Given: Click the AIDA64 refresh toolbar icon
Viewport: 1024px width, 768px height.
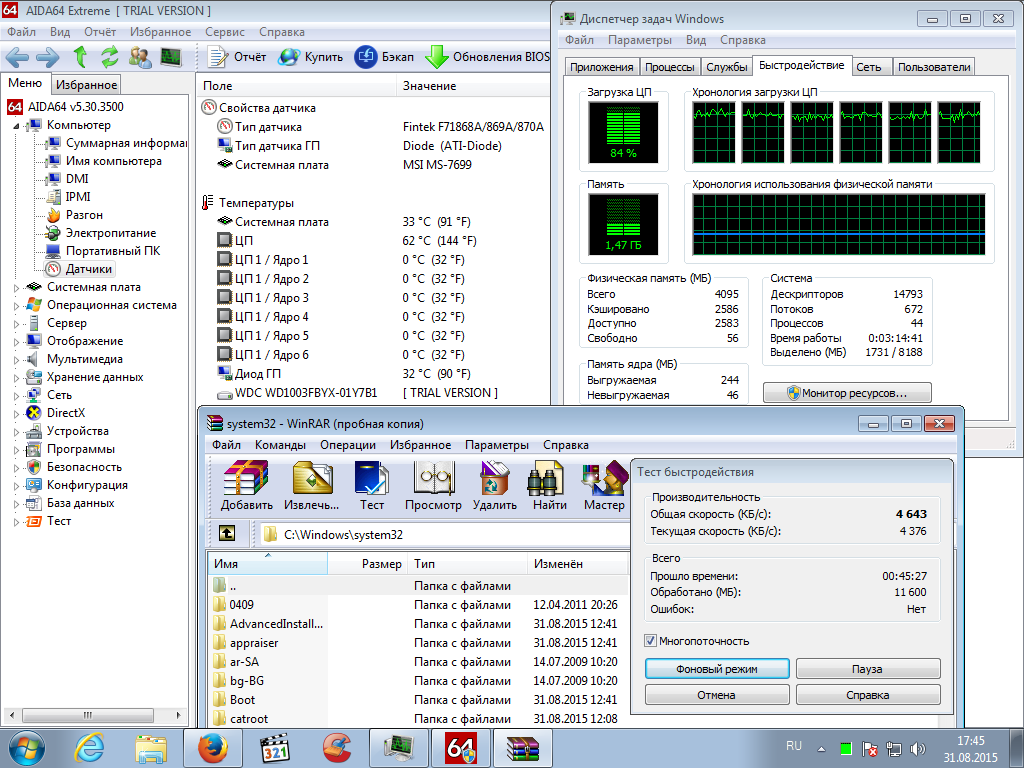Looking at the screenshot, I should tap(110, 57).
